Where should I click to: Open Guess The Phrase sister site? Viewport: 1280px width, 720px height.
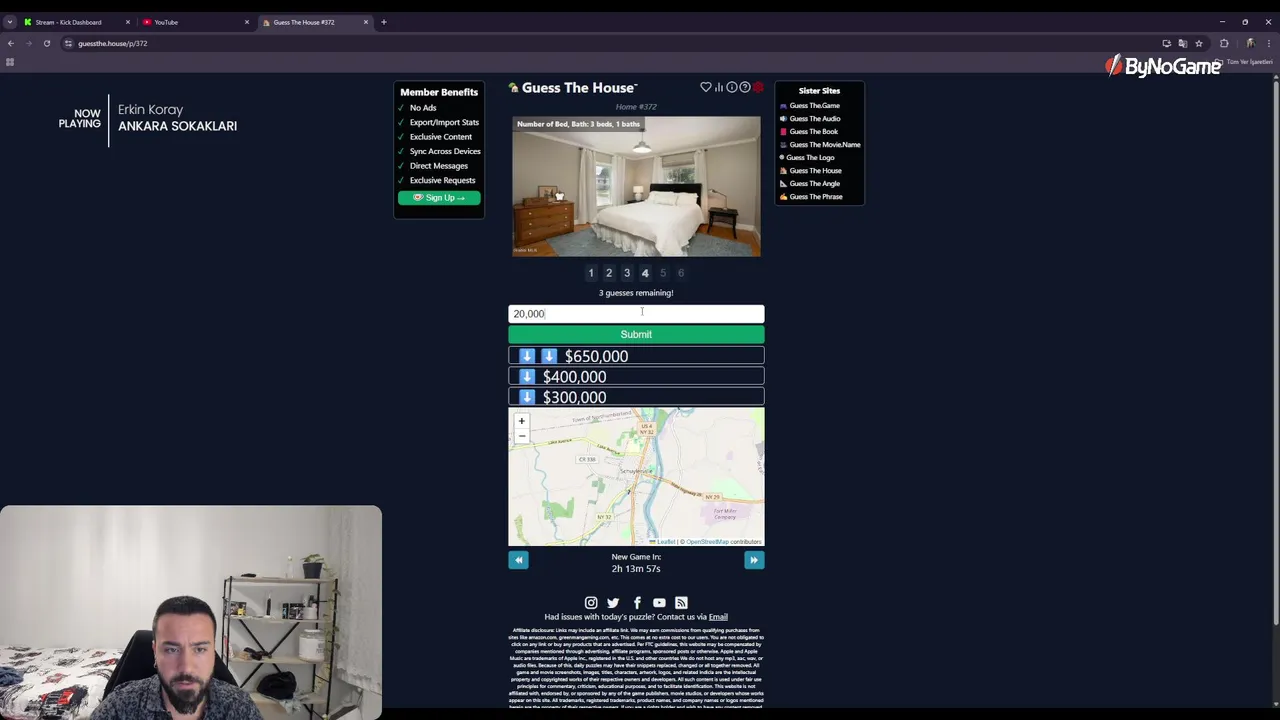pos(815,197)
